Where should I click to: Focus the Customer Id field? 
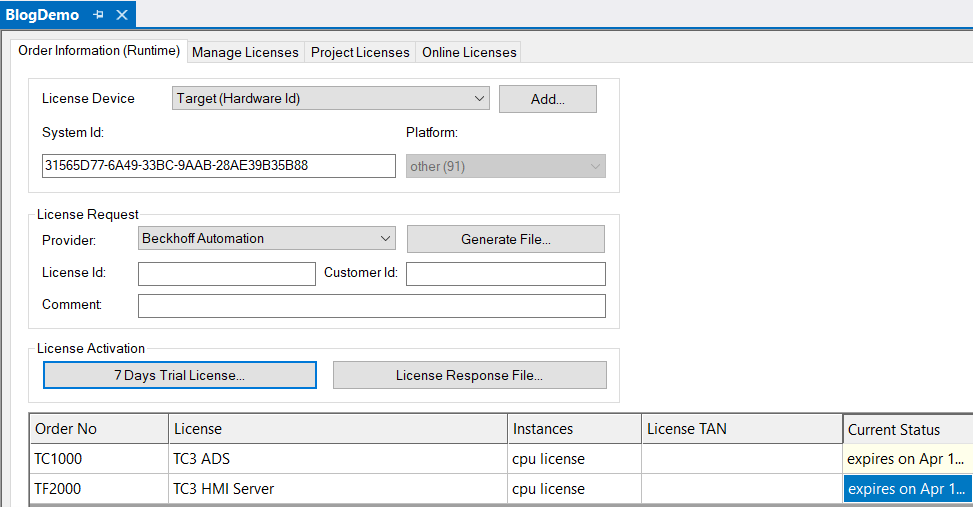tap(506, 274)
